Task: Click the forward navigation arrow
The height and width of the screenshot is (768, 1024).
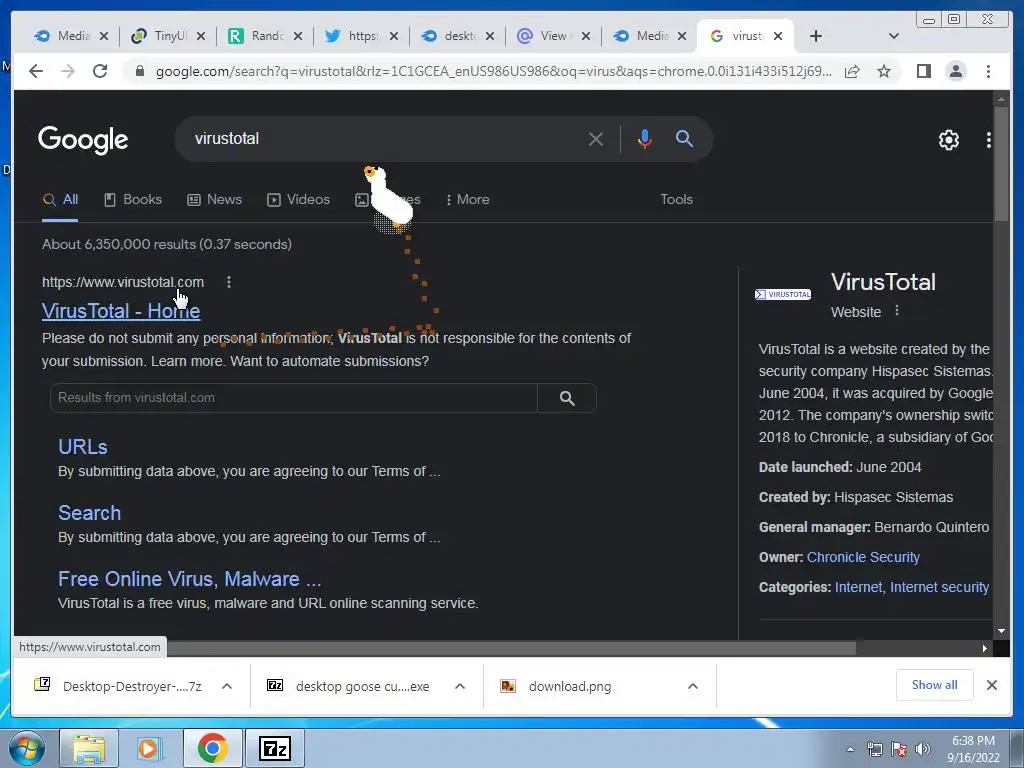Action: (x=68, y=71)
